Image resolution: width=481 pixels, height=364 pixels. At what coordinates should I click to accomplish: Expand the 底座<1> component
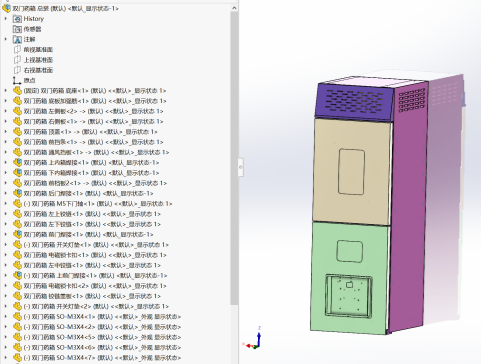(5, 91)
